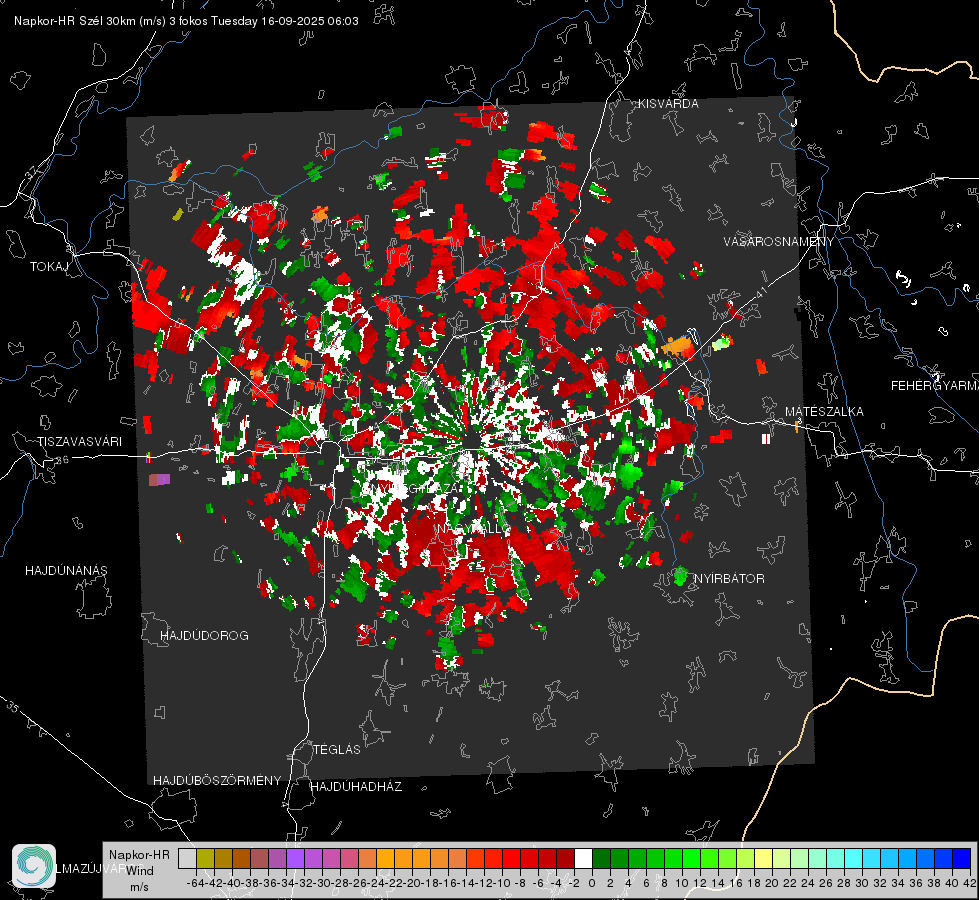979x900 pixels.
Task: Click the VÁSÁROSNAMÉNY town label
Action: [779, 241]
